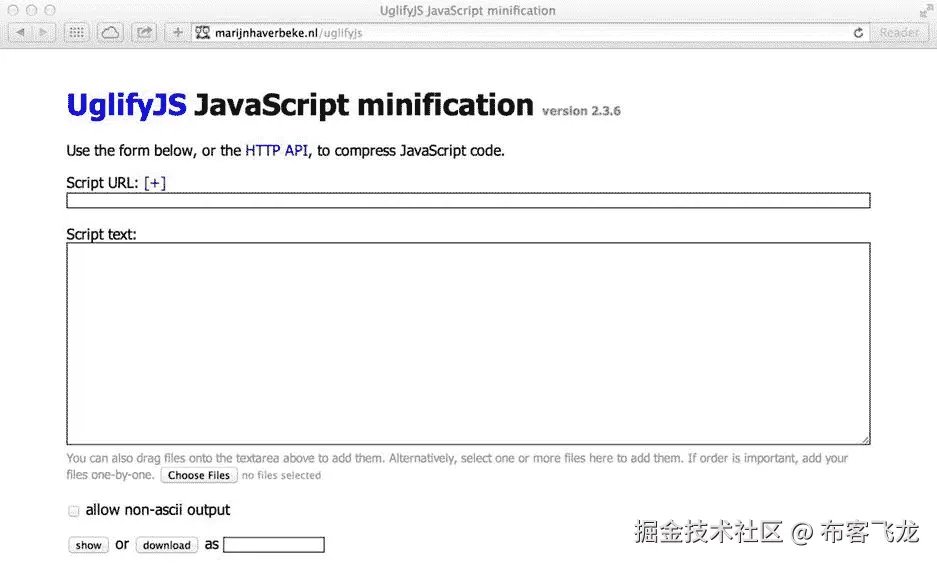Viewport: 937px width, 563px height.
Task: Click the version 2.3.6 text
Action: (x=581, y=111)
